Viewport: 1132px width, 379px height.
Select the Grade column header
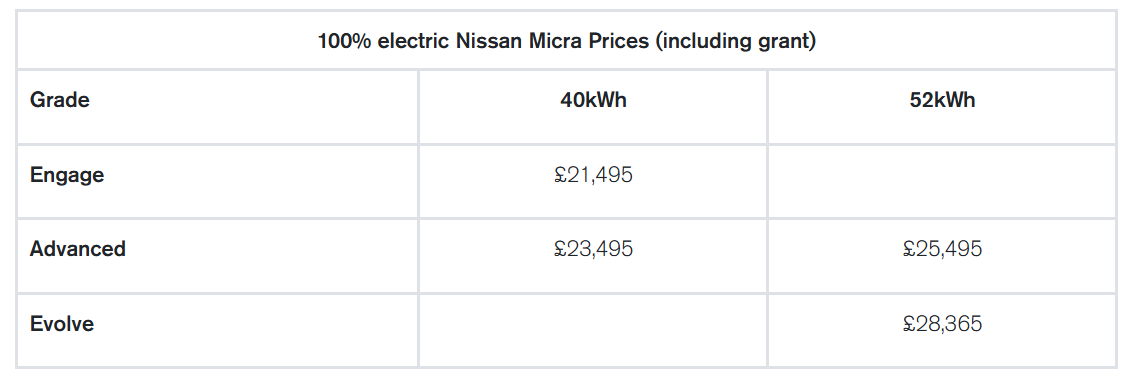pos(60,100)
